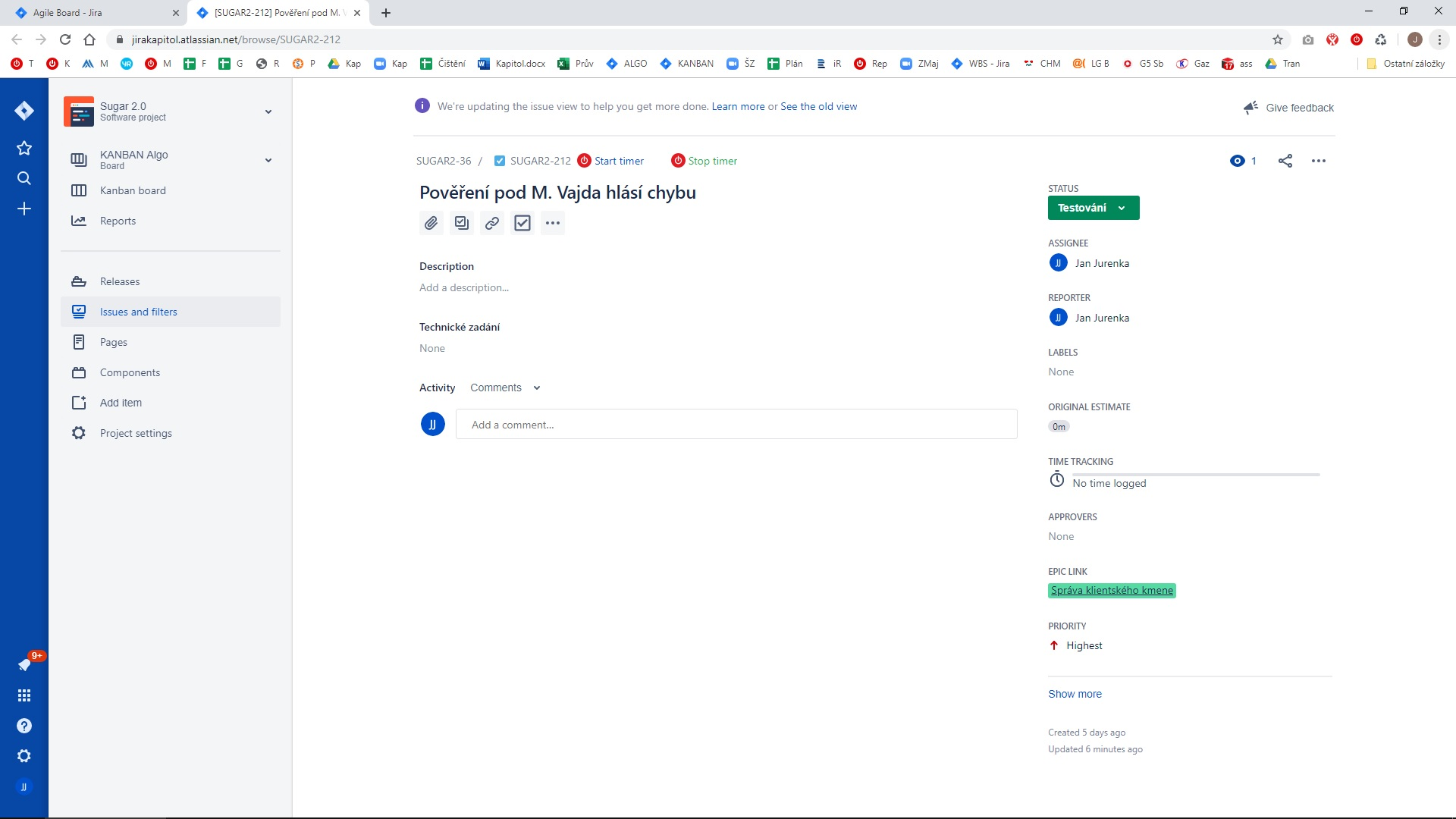Collapse the KANBAN Algo board section
The image size is (1456, 819).
pyautogui.click(x=268, y=159)
